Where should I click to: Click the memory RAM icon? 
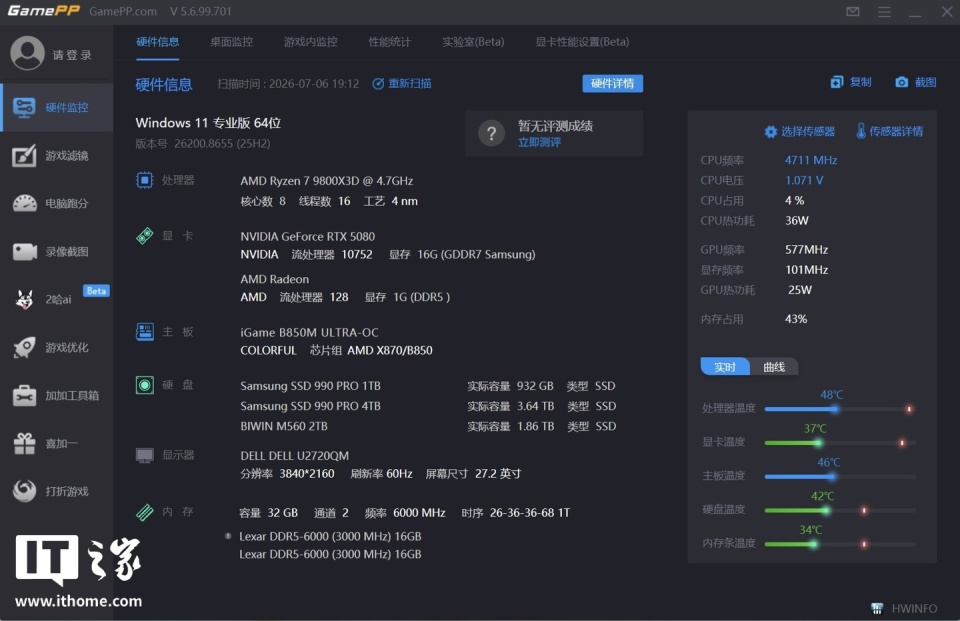click(x=144, y=512)
